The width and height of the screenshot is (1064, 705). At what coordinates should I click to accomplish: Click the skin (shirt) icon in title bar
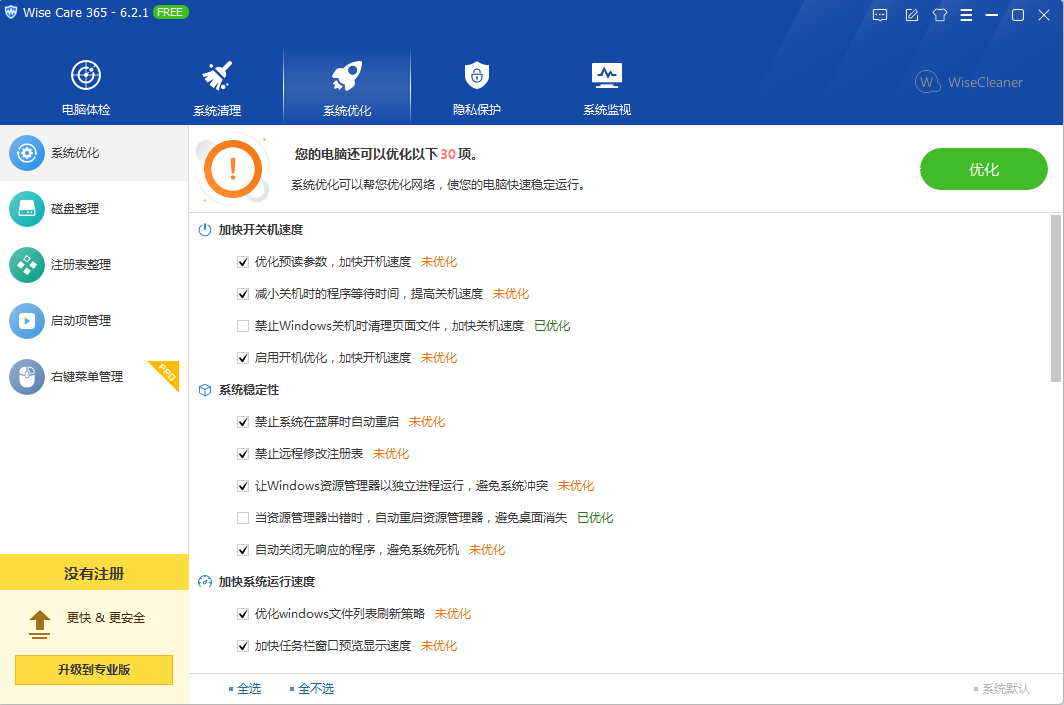tap(939, 15)
